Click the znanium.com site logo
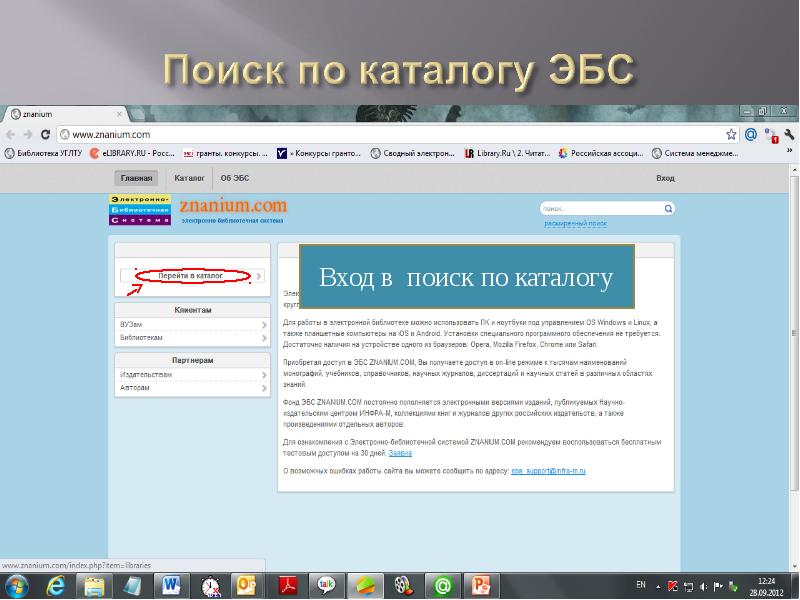The image size is (800, 600). point(232,207)
